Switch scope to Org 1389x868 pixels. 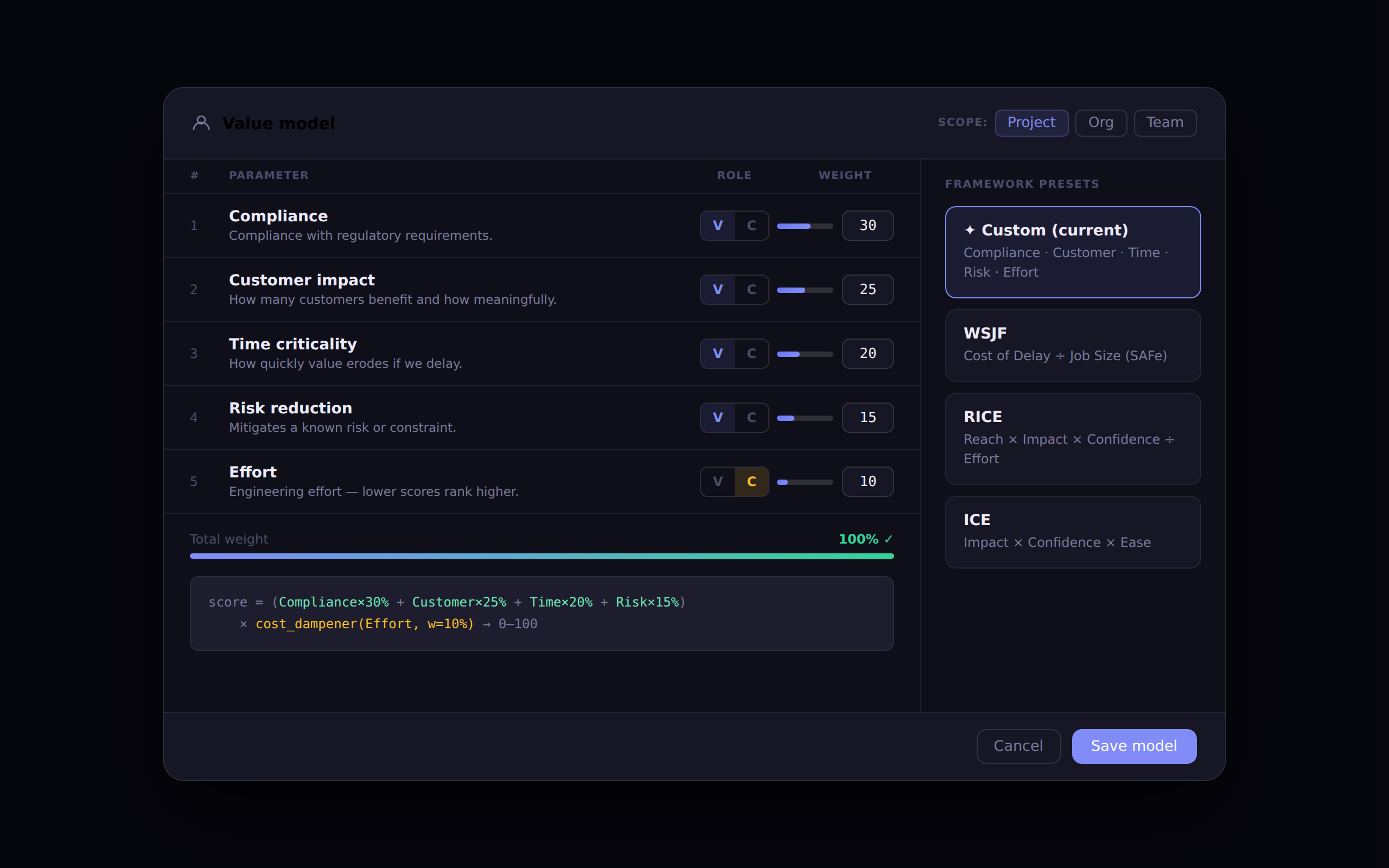coord(1101,123)
